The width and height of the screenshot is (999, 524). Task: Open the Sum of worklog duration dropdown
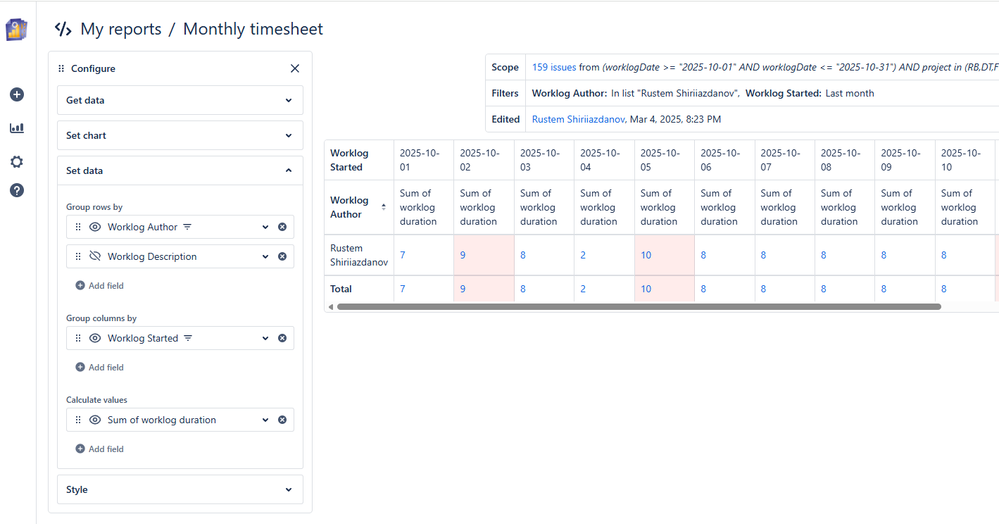click(x=265, y=419)
